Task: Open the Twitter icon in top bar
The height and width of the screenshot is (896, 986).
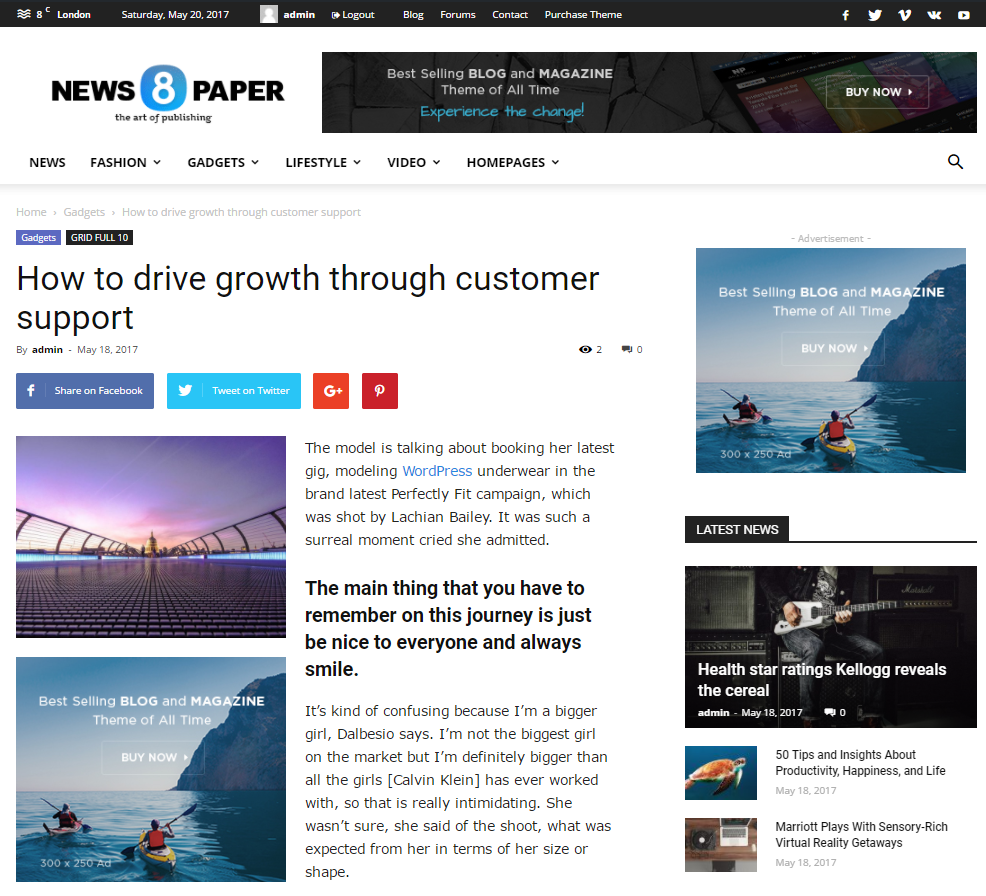Action: 875,14
